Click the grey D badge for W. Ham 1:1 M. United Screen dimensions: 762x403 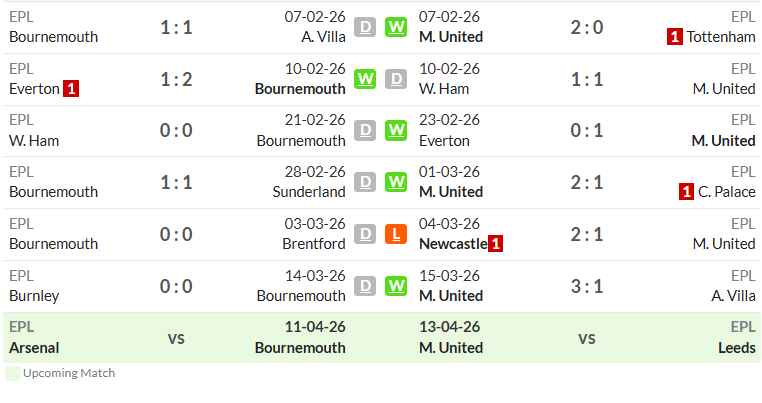tap(396, 79)
